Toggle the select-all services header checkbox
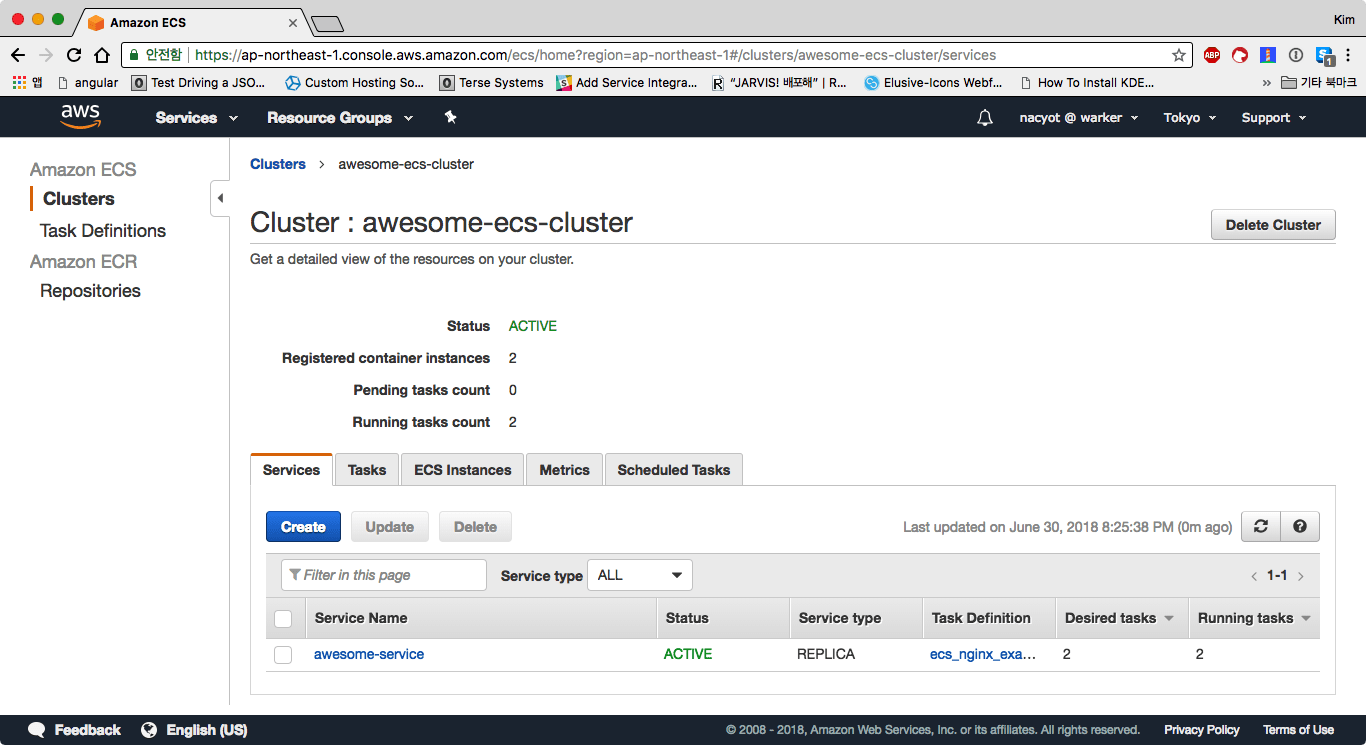The height and width of the screenshot is (745, 1366). click(x=283, y=619)
